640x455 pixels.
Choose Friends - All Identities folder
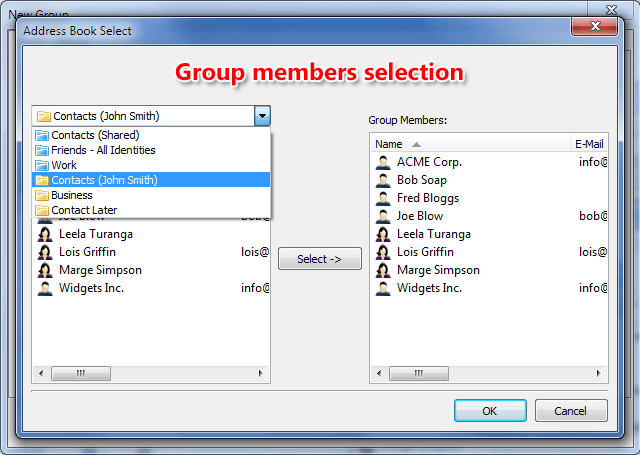coord(151,150)
